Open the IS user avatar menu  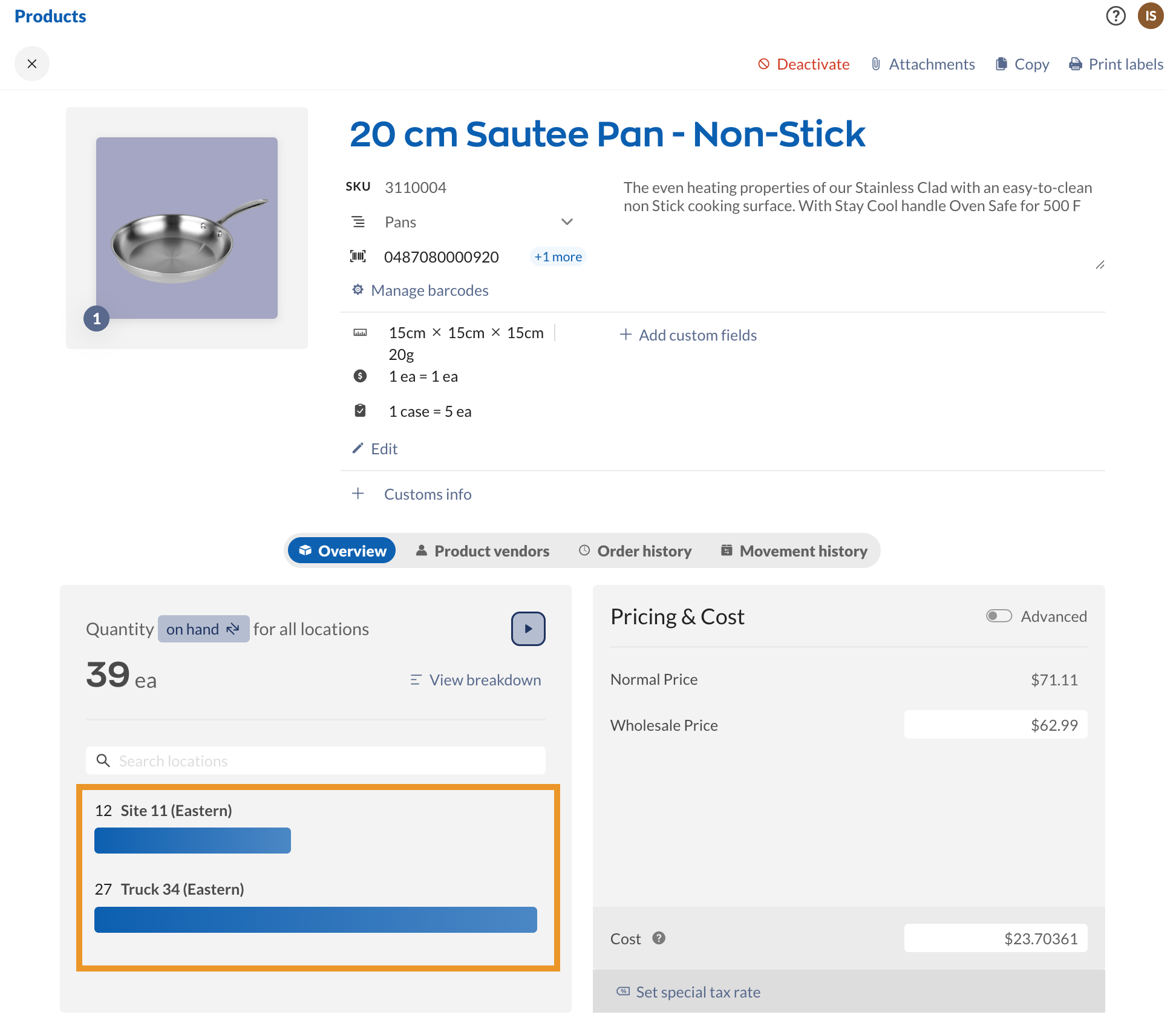click(1150, 16)
